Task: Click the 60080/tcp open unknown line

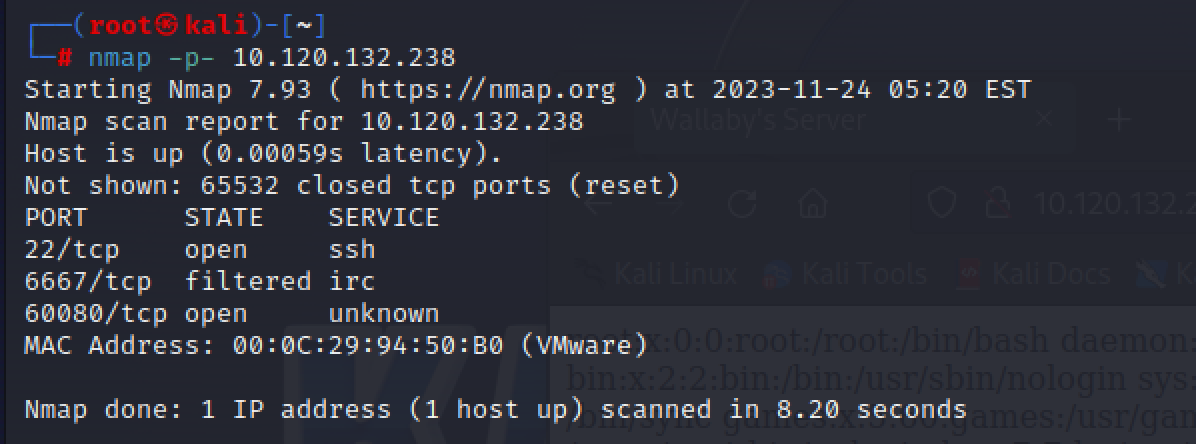Action: tap(230, 313)
